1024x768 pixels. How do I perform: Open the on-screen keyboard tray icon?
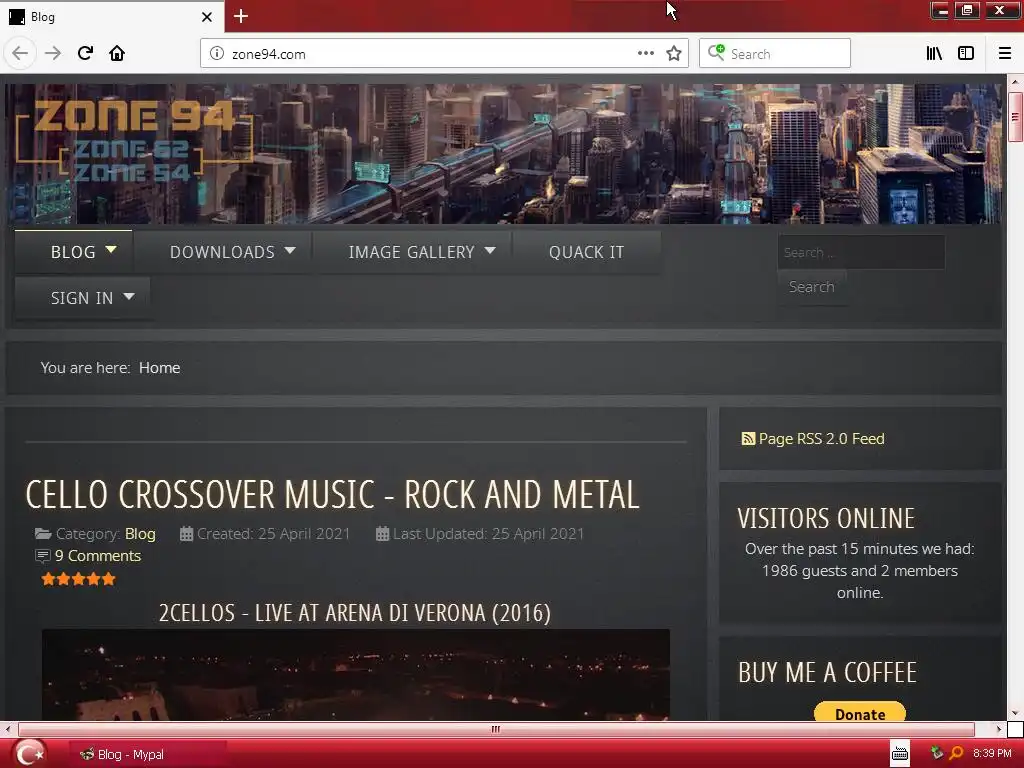pyautogui.click(x=900, y=754)
